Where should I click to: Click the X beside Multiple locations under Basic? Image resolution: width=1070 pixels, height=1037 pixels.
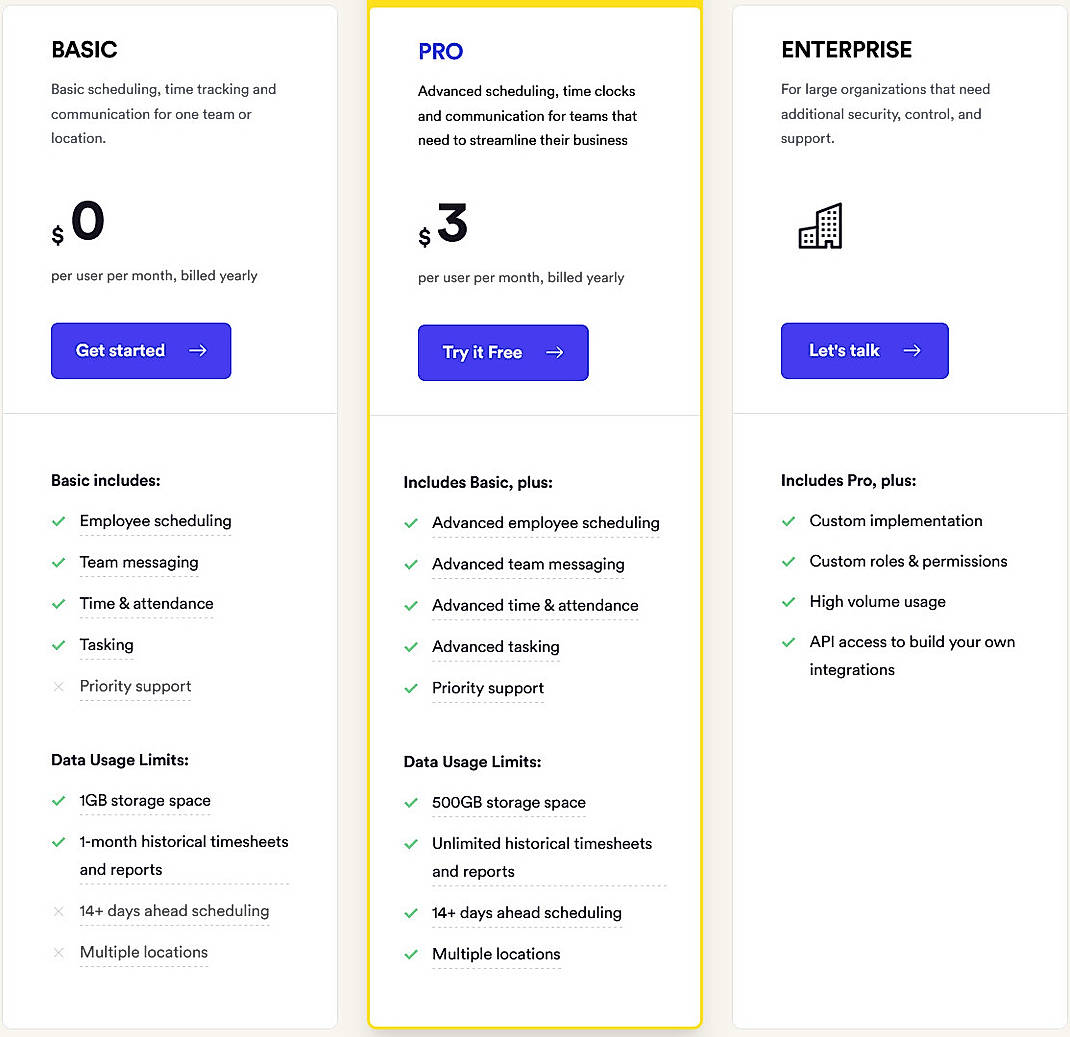coord(58,953)
